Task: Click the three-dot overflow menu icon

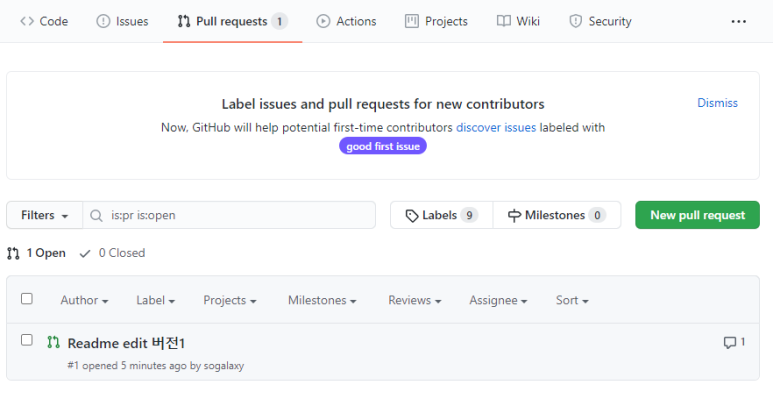Action: [x=738, y=21]
